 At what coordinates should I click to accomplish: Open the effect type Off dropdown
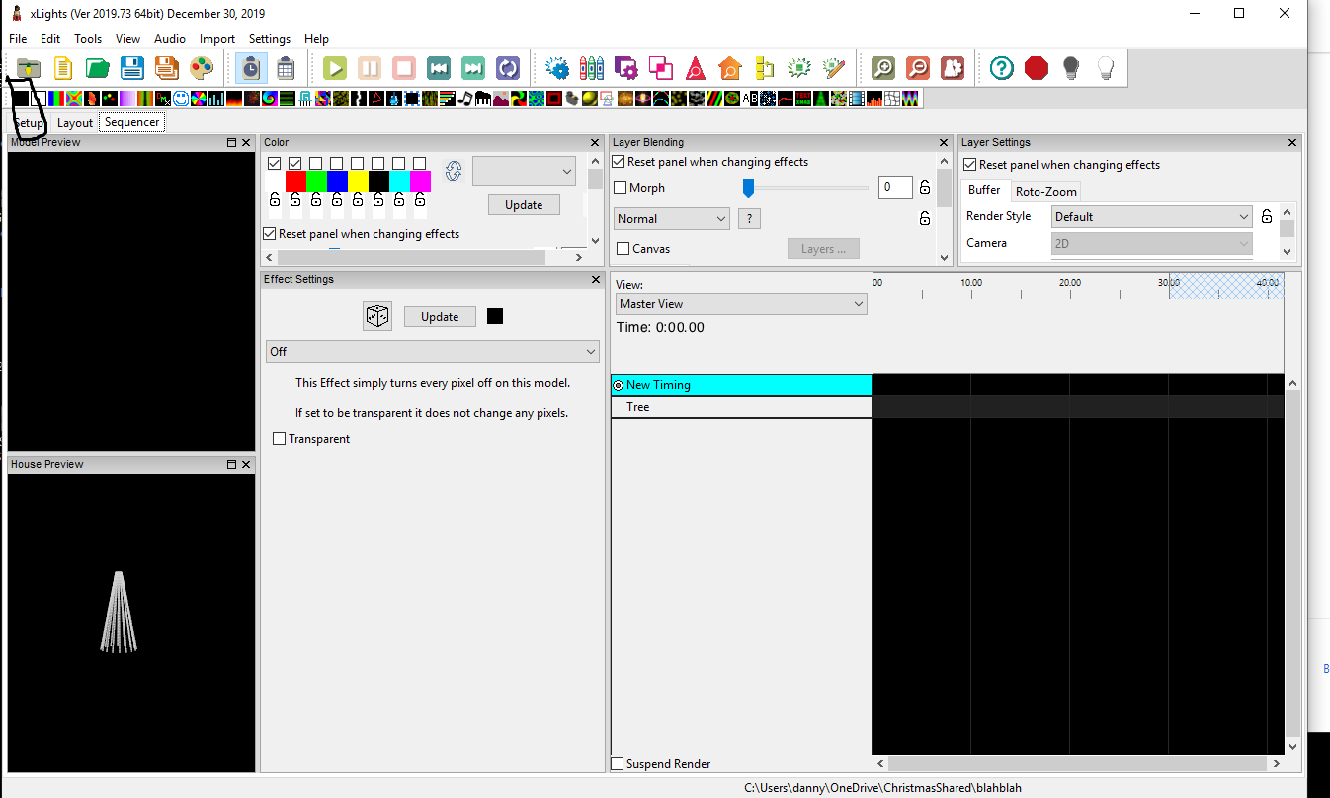pos(433,352)
